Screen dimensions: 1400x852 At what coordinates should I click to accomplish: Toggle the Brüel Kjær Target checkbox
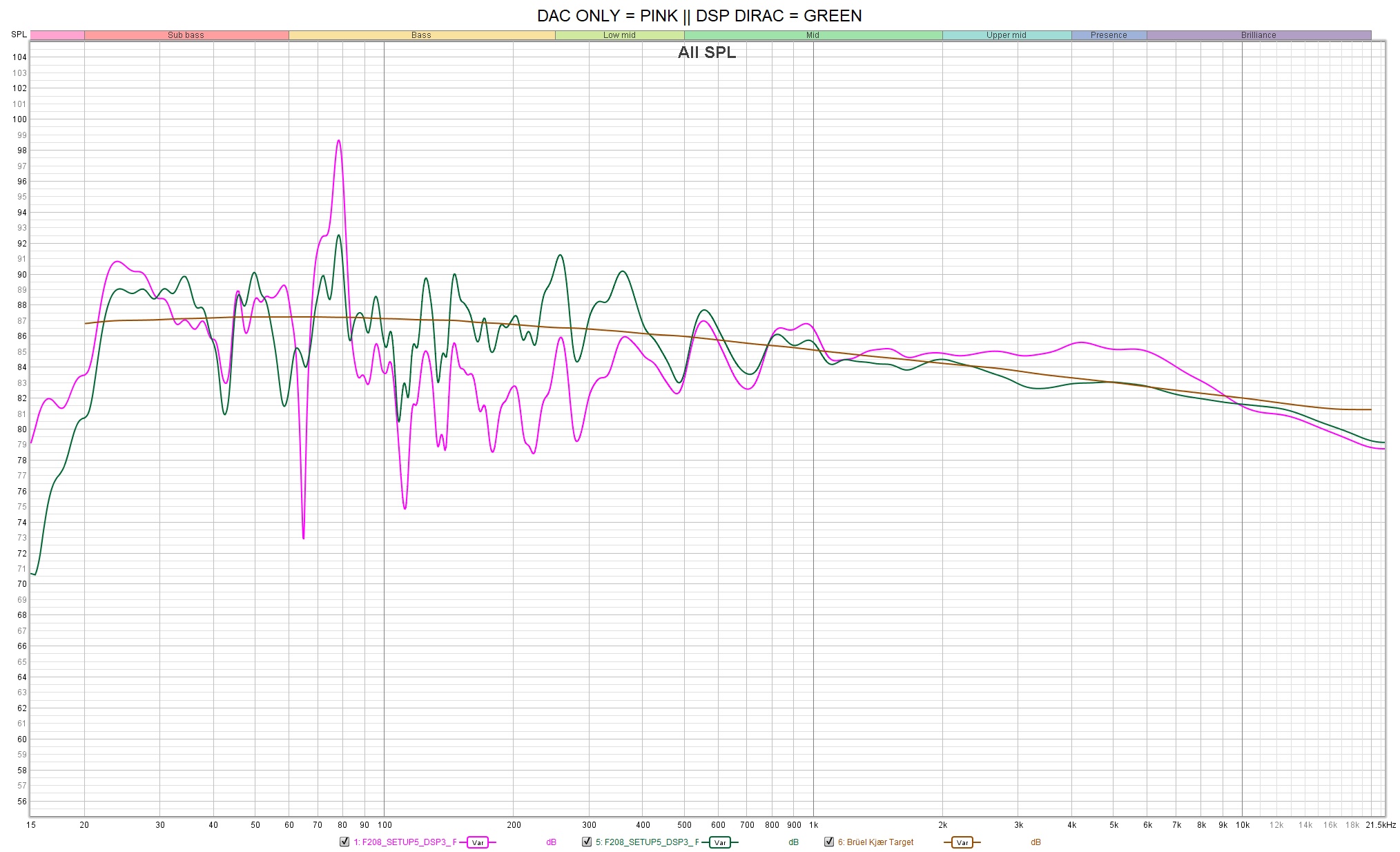(829, 842)
